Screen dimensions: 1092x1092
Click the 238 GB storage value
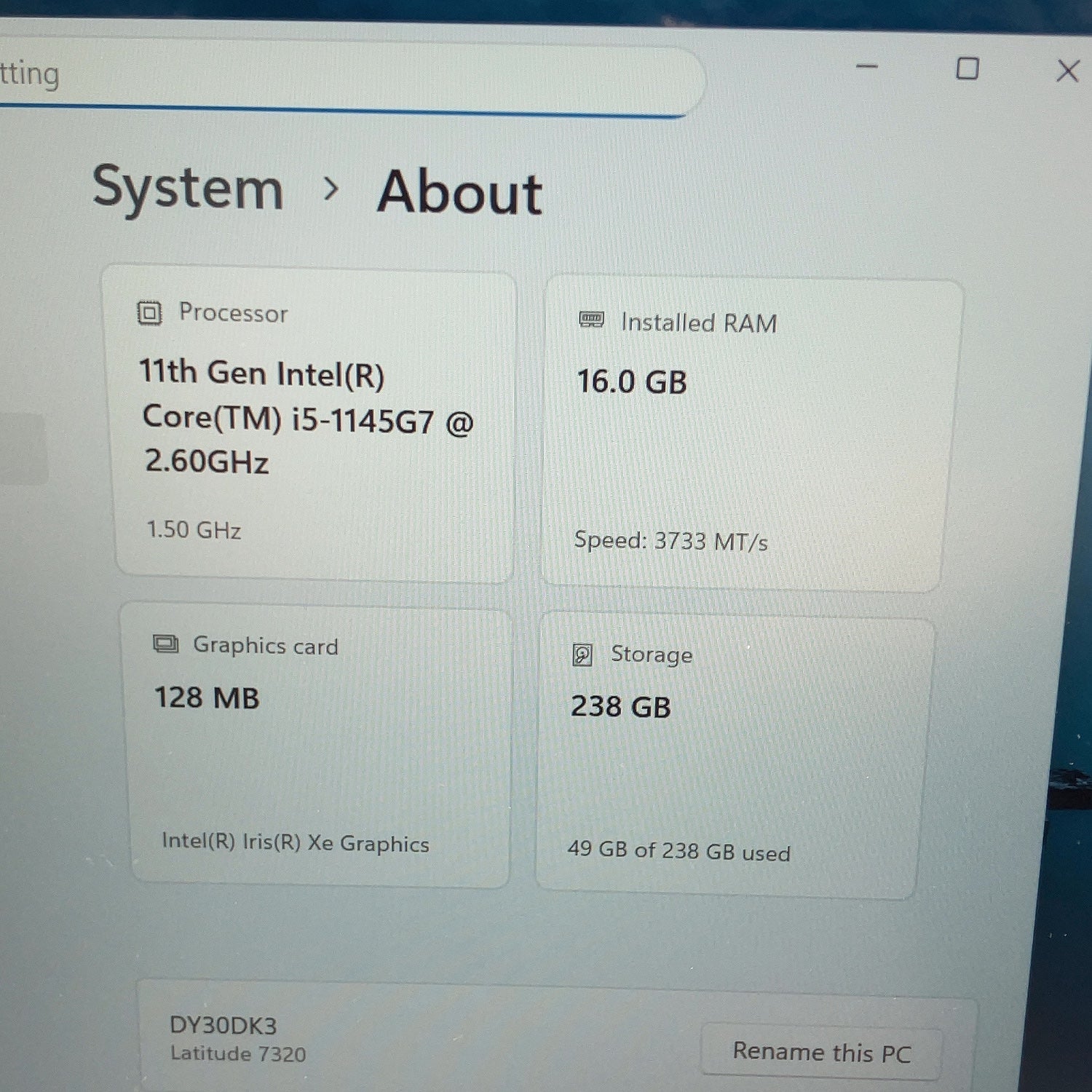tap(620, 706)
